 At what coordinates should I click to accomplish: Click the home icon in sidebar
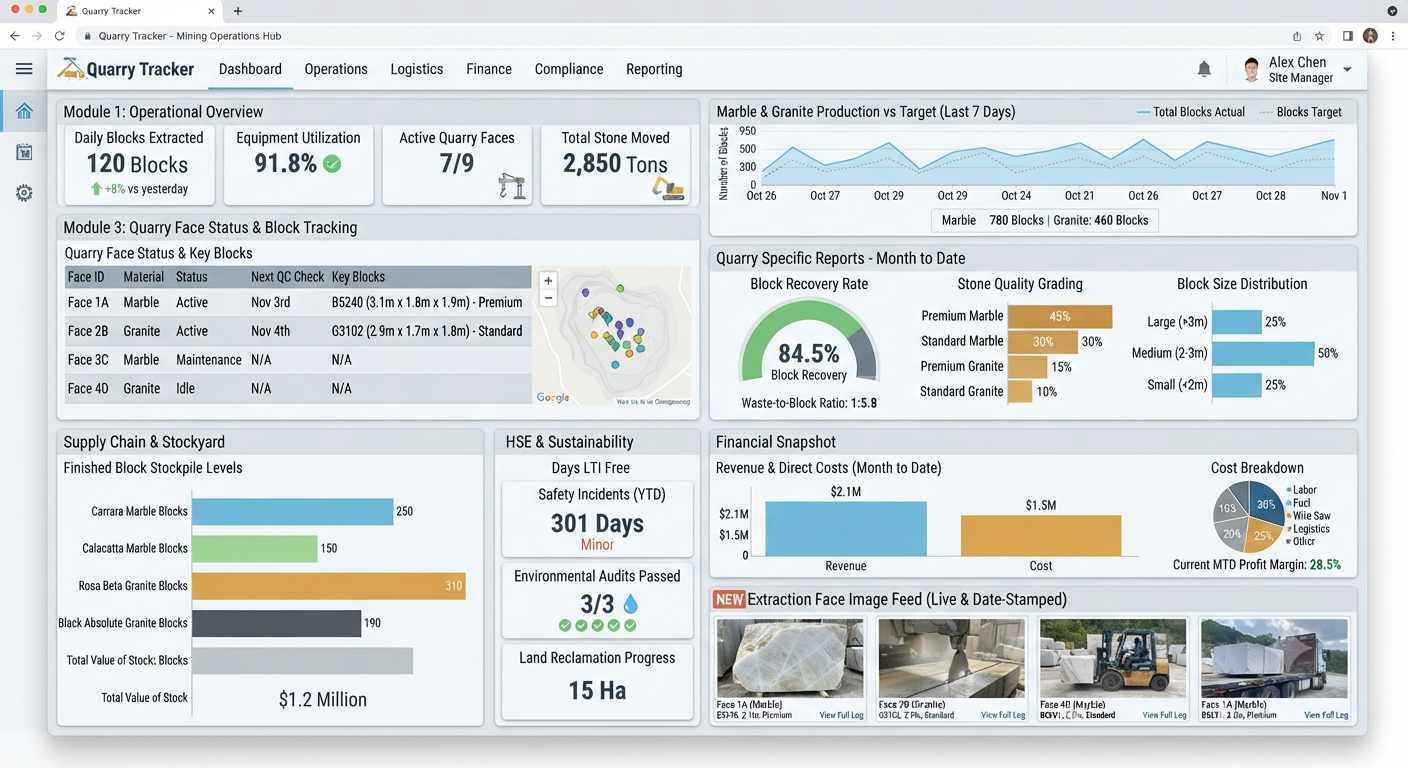(x=24, y=111)
